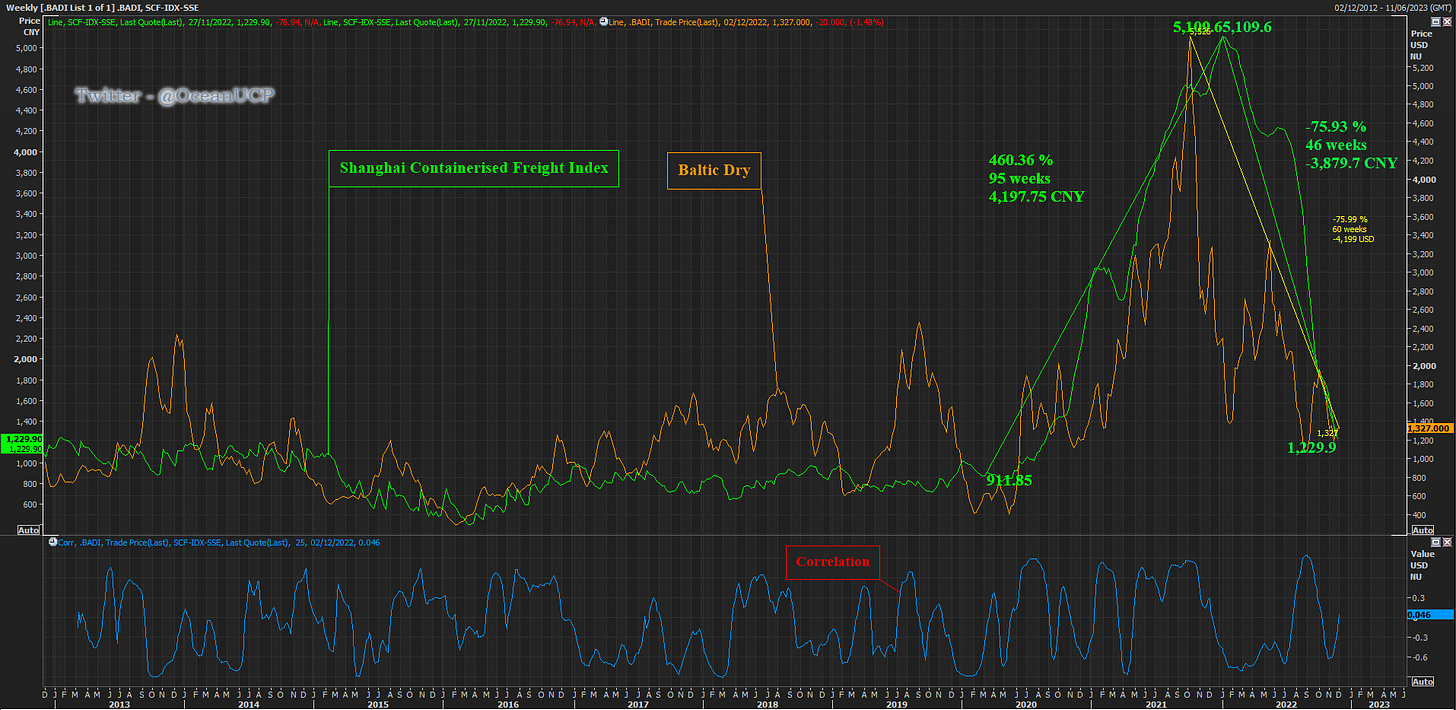
Task: Select the Shanghai Containerised Freight Index label box
Action: pyautogui.click(x=473, y=168)
